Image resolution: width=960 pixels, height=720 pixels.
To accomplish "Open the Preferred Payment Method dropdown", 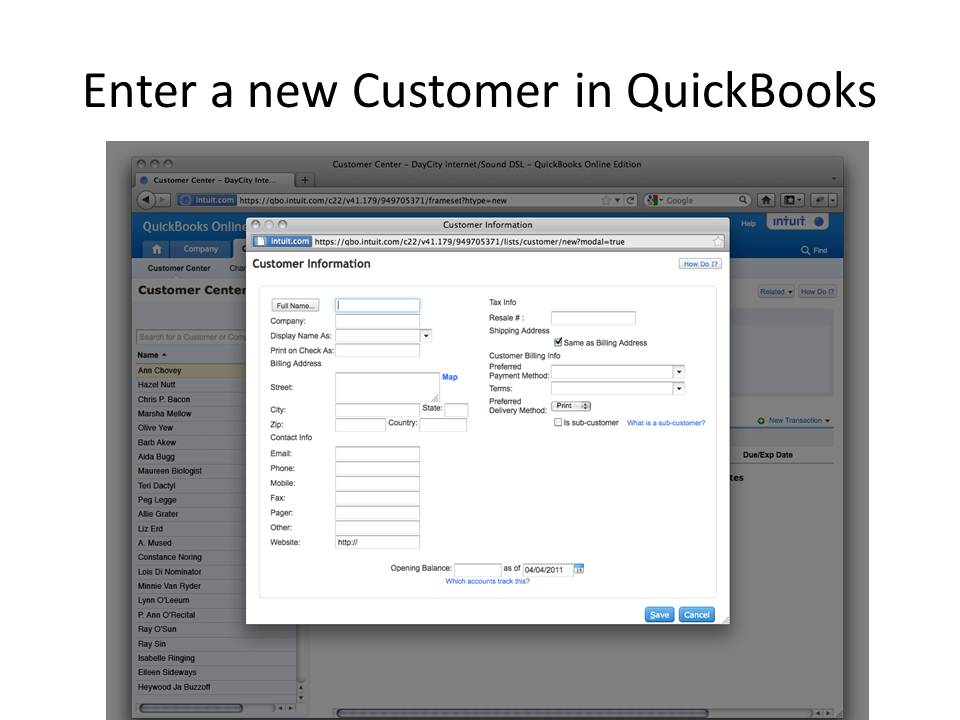I will (678, 372).
